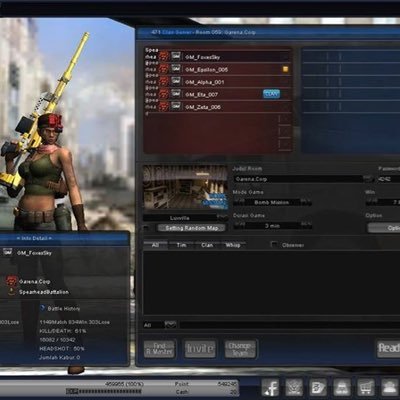400x400 pixels.
Task: Click red clan mark next to GM_Eta_007
Action: [164, 94]
